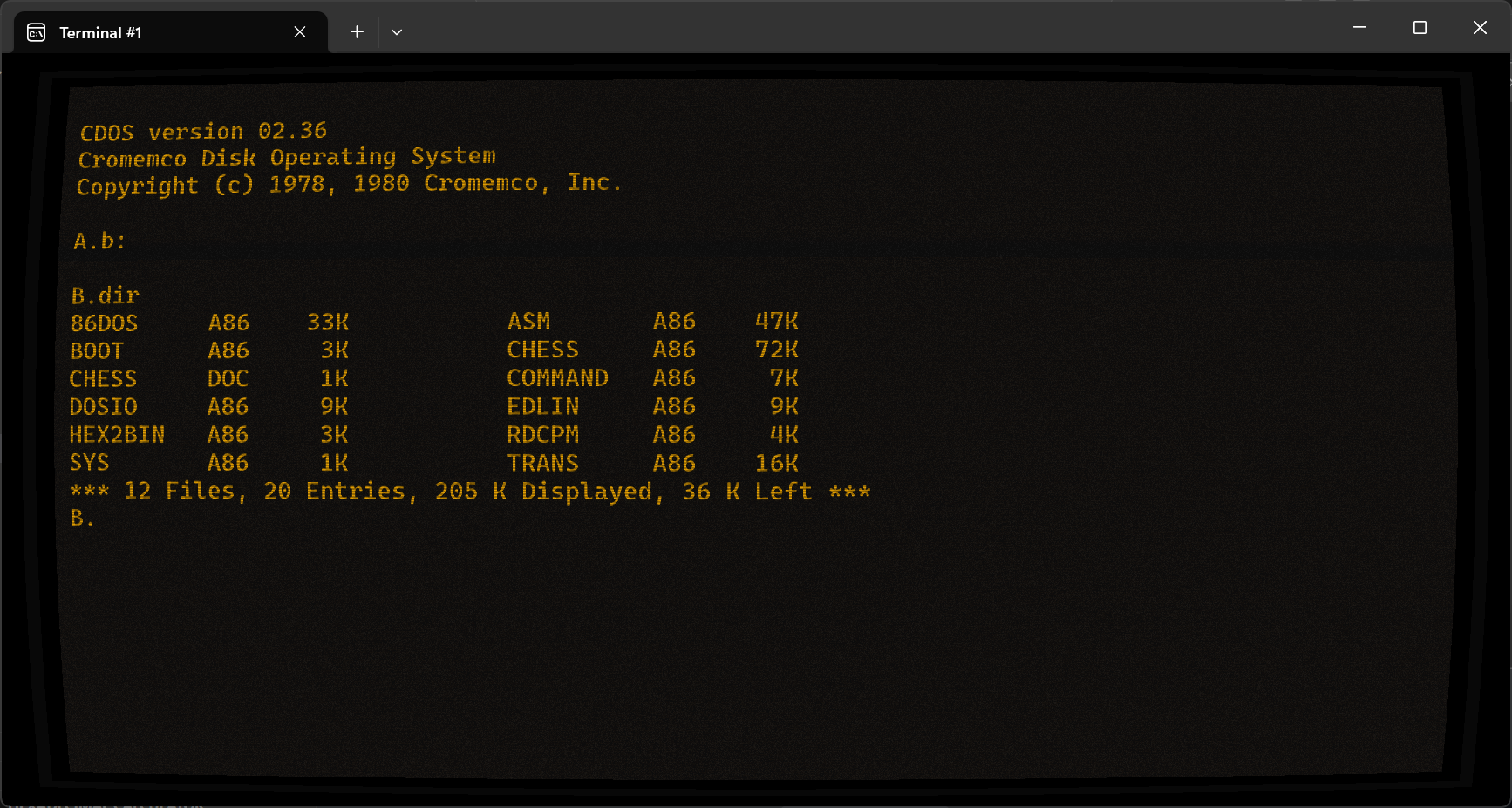Minimize the terminal window
The height and width of the screenshot is (808, 1512).
coord(1359,27)
